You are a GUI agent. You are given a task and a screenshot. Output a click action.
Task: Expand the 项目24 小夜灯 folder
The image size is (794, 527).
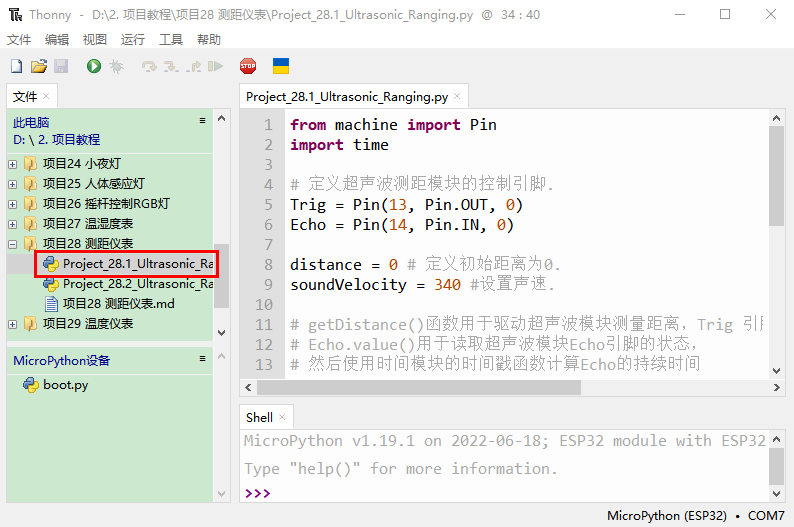[x=13, y=164]
